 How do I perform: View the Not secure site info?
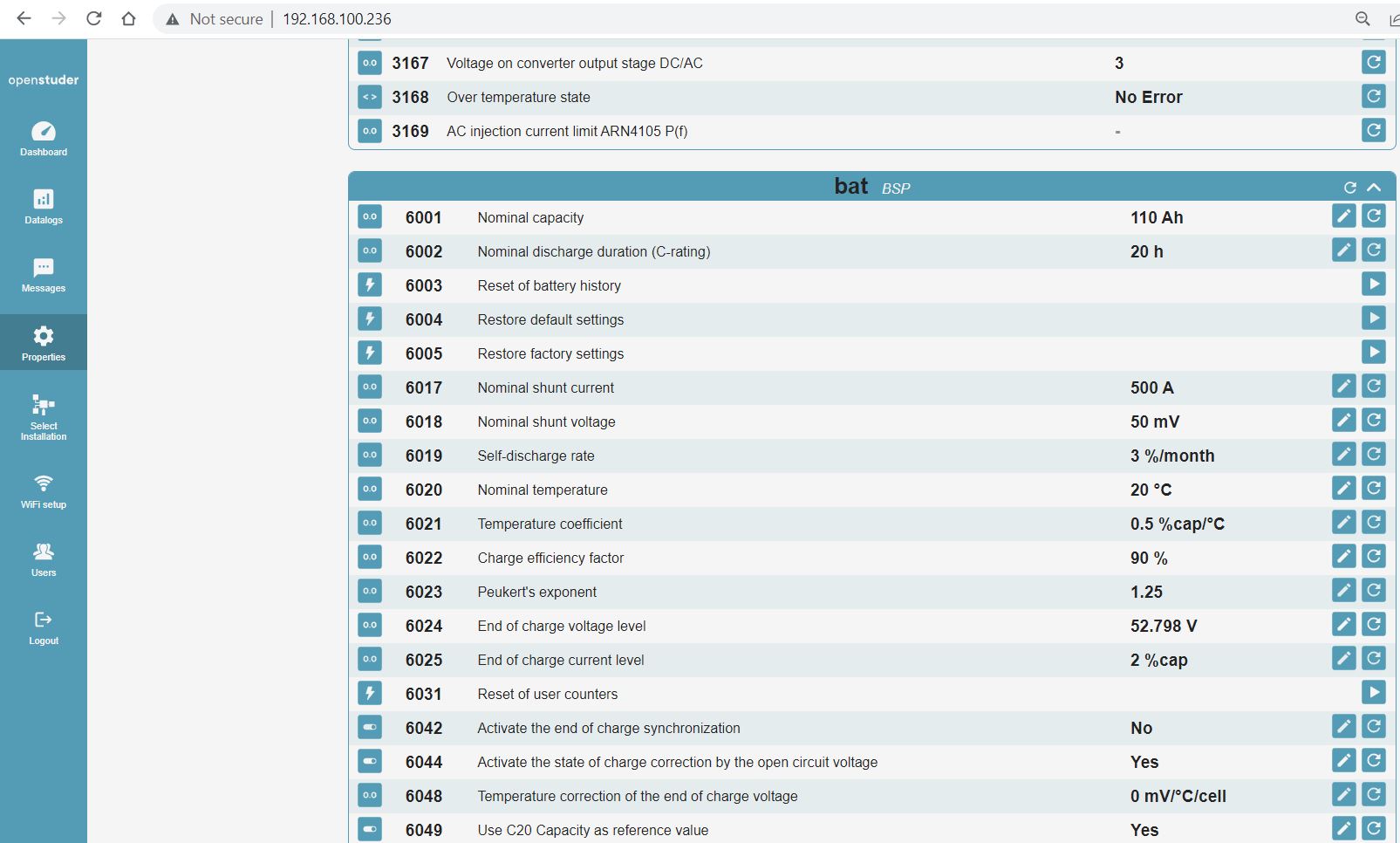pyautogui.click(x=215, y=19)
